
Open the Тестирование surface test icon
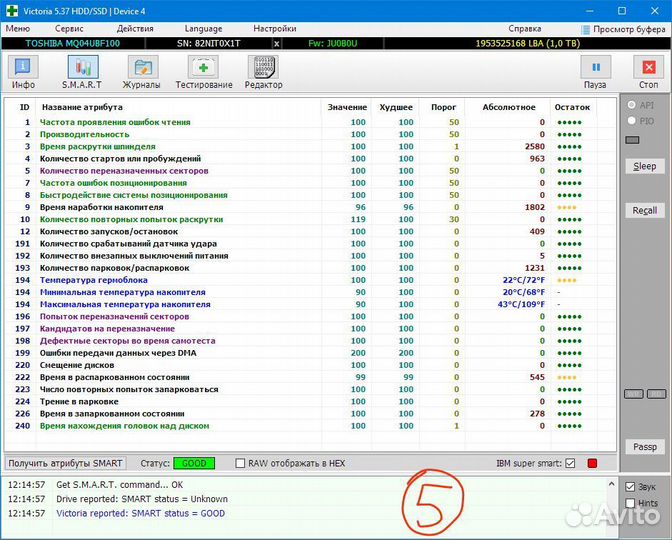tap(204, 68)
